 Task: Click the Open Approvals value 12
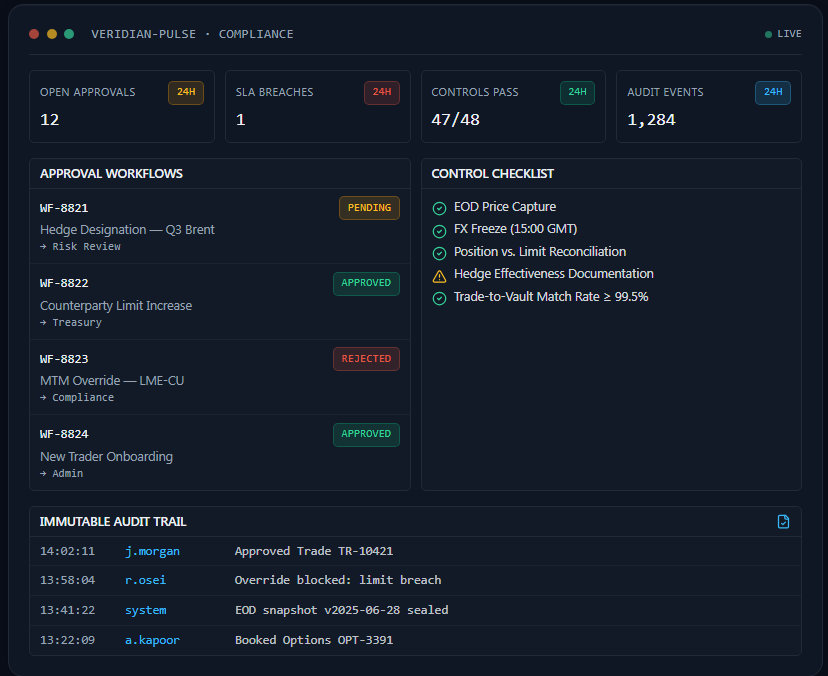pos(50,120)
